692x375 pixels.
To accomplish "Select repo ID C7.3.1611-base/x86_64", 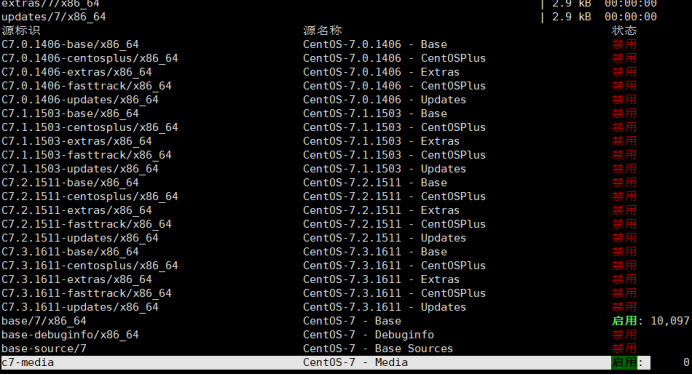I will [70, 252].
